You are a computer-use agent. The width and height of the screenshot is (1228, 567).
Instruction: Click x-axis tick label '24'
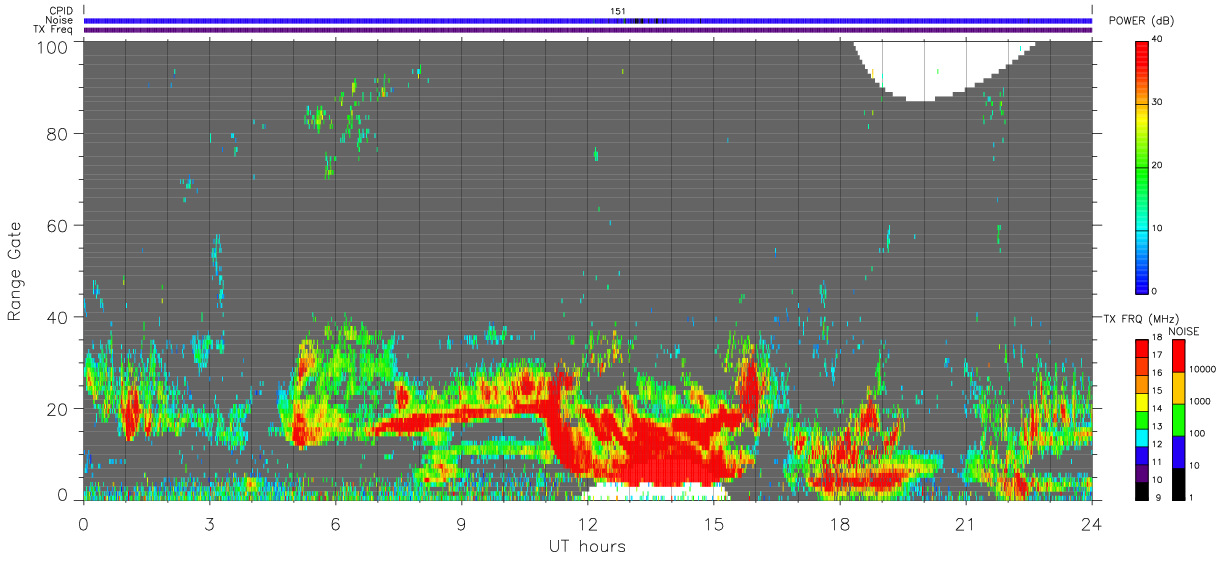click(1091, 523)
